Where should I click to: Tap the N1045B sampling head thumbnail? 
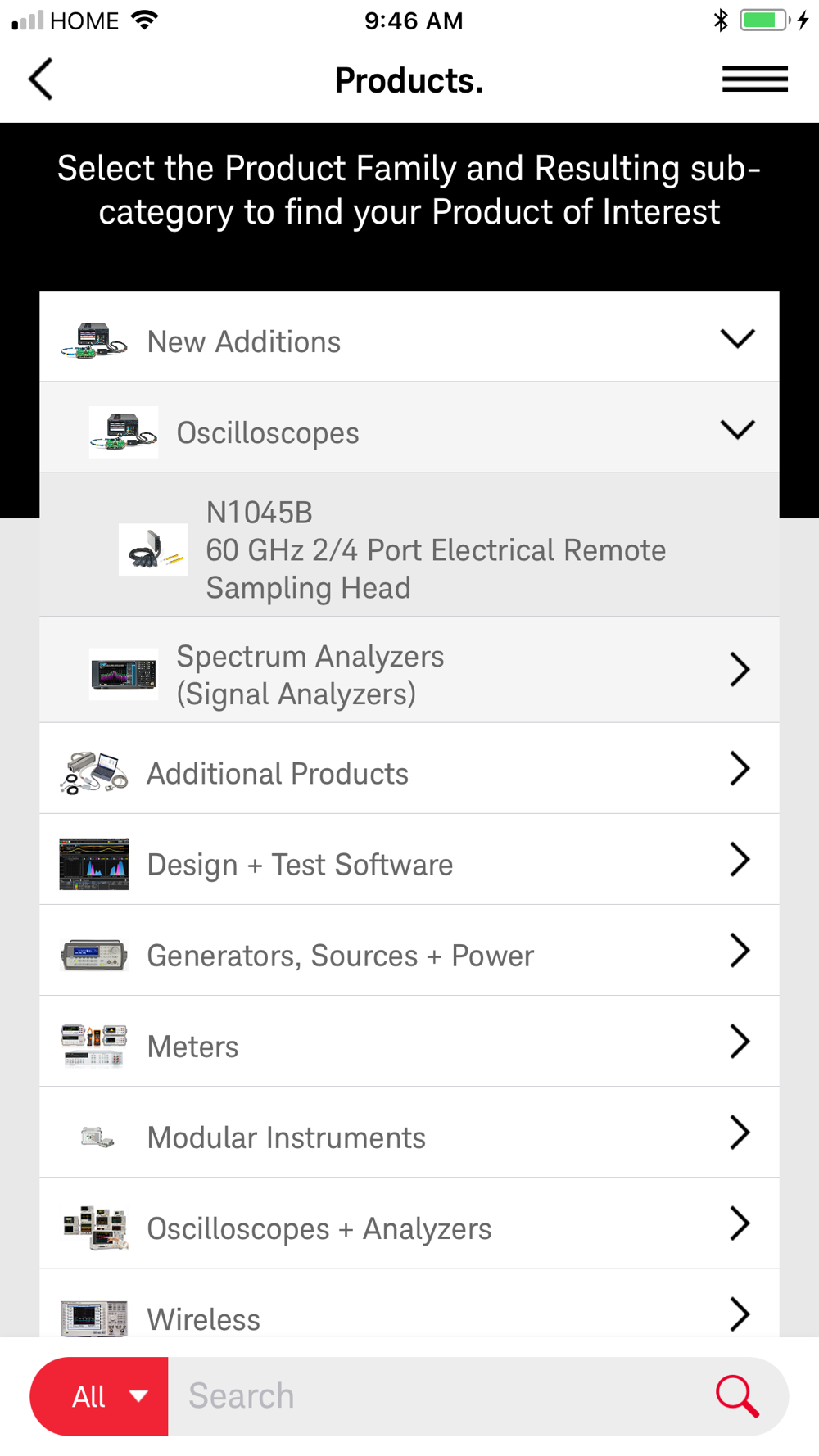[153, 549]
